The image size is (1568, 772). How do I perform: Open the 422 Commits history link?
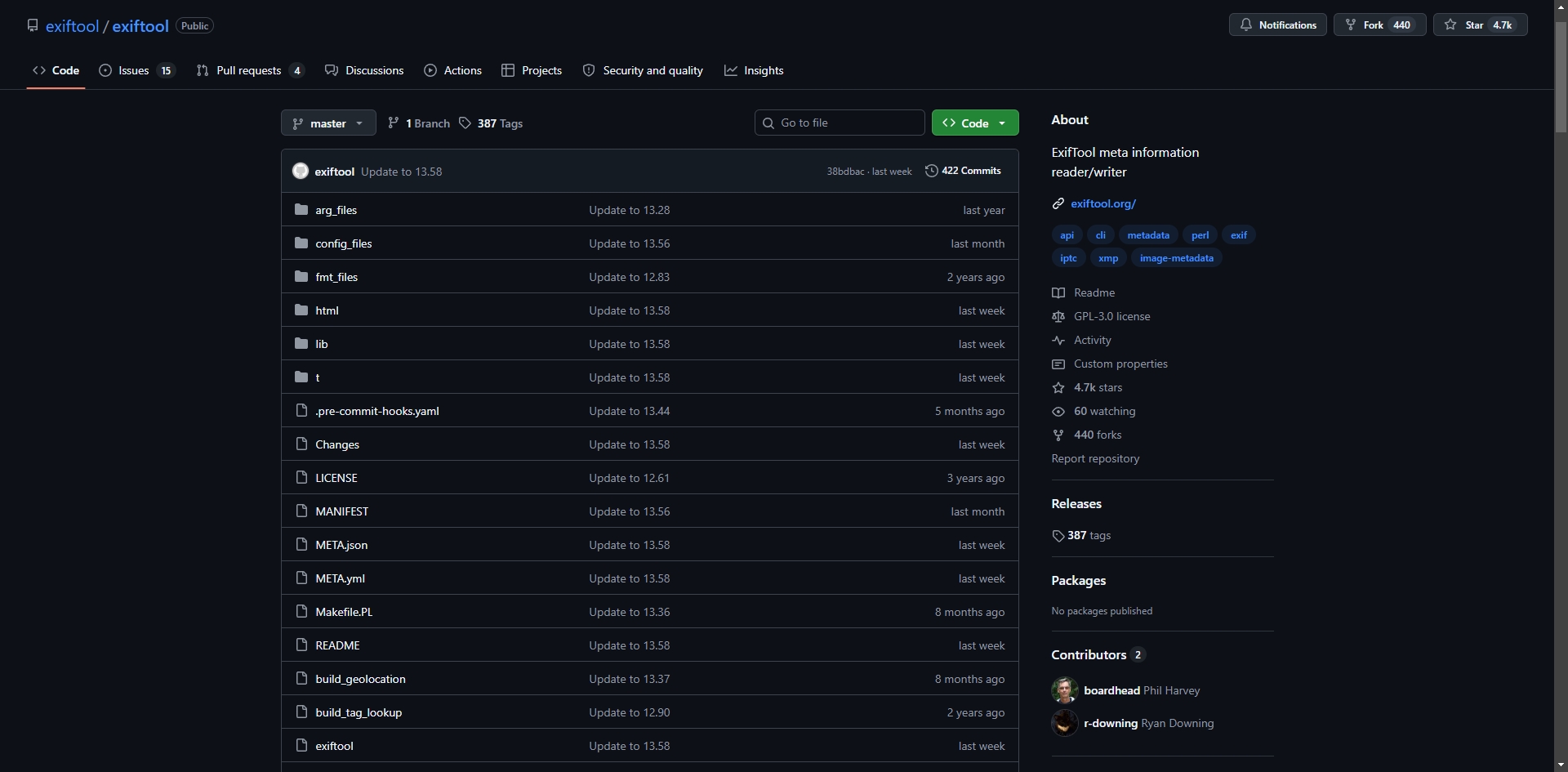tap(963, 171)
